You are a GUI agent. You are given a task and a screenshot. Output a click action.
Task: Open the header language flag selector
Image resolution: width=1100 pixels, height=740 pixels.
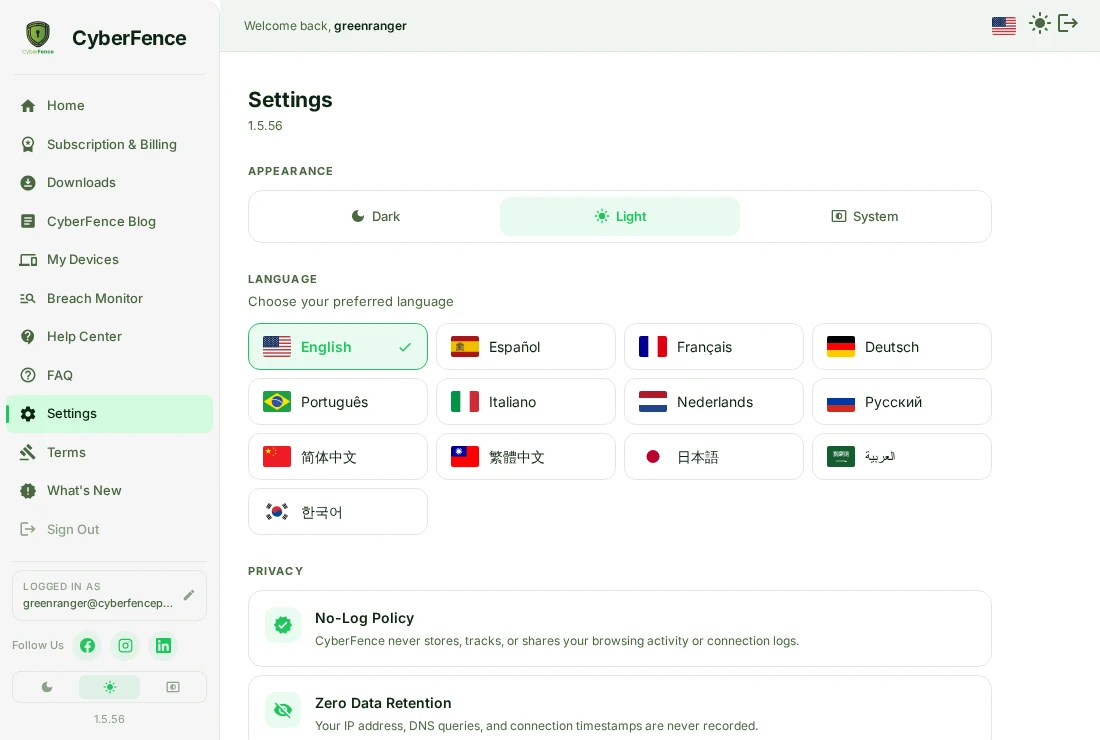1003,26
